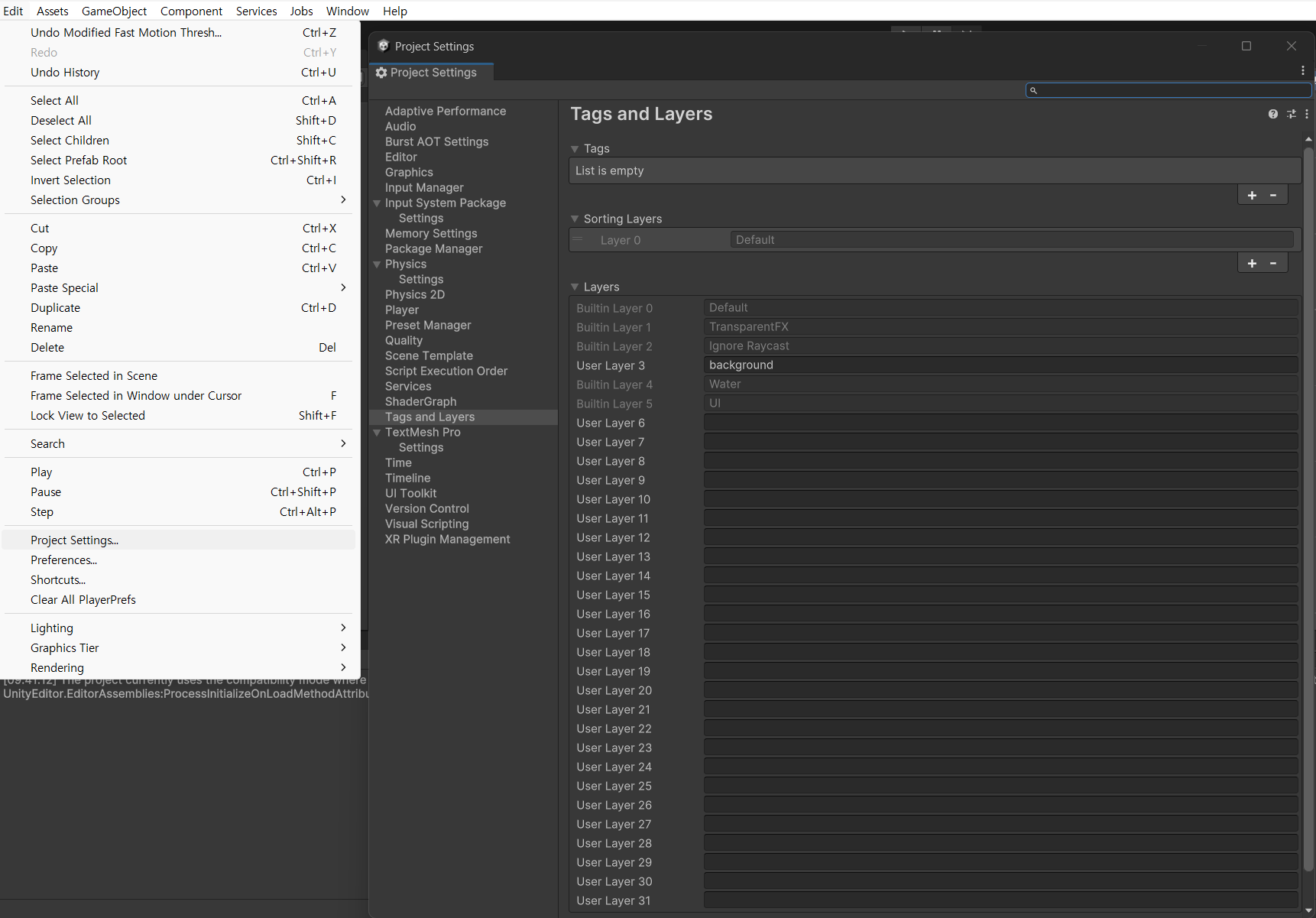Open presets sliders icon for Tags and Layers
Viewport: 1316px width, 918px height.
(x=1291, y=114)
